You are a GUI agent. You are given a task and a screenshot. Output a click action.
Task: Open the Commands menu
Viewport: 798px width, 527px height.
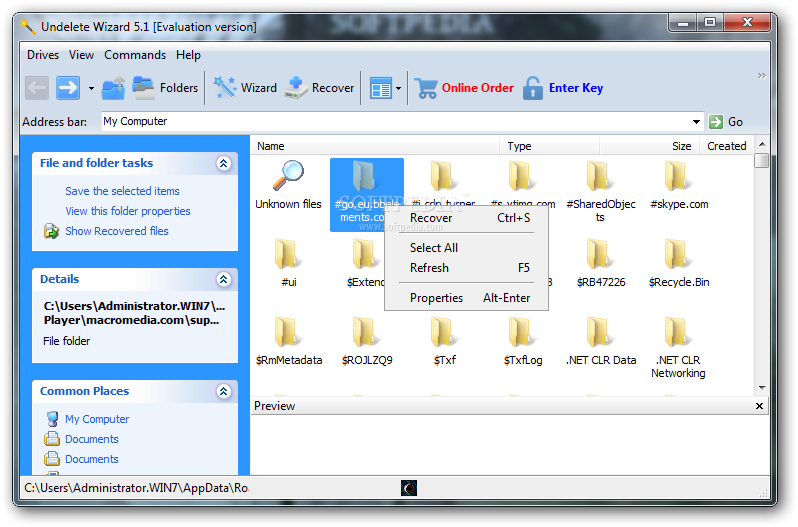coord(135,55)
